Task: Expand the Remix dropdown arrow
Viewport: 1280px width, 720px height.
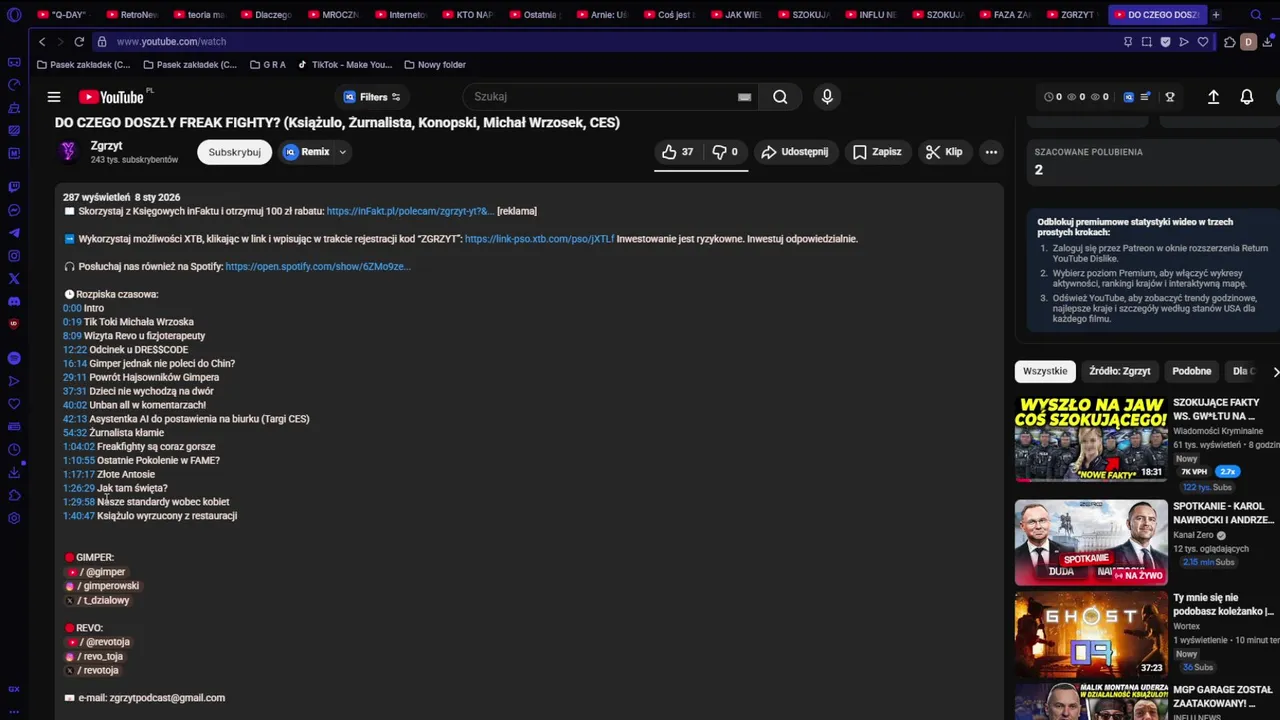Action: (342, 152)
